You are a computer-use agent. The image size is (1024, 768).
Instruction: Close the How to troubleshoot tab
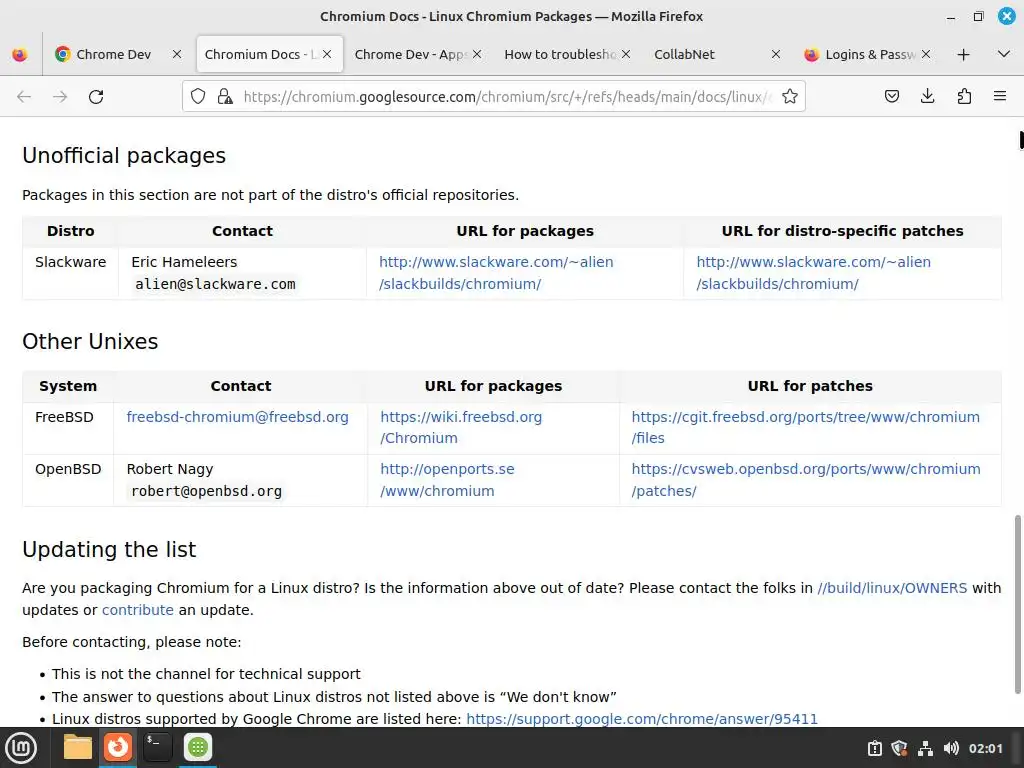click(626, 54)
